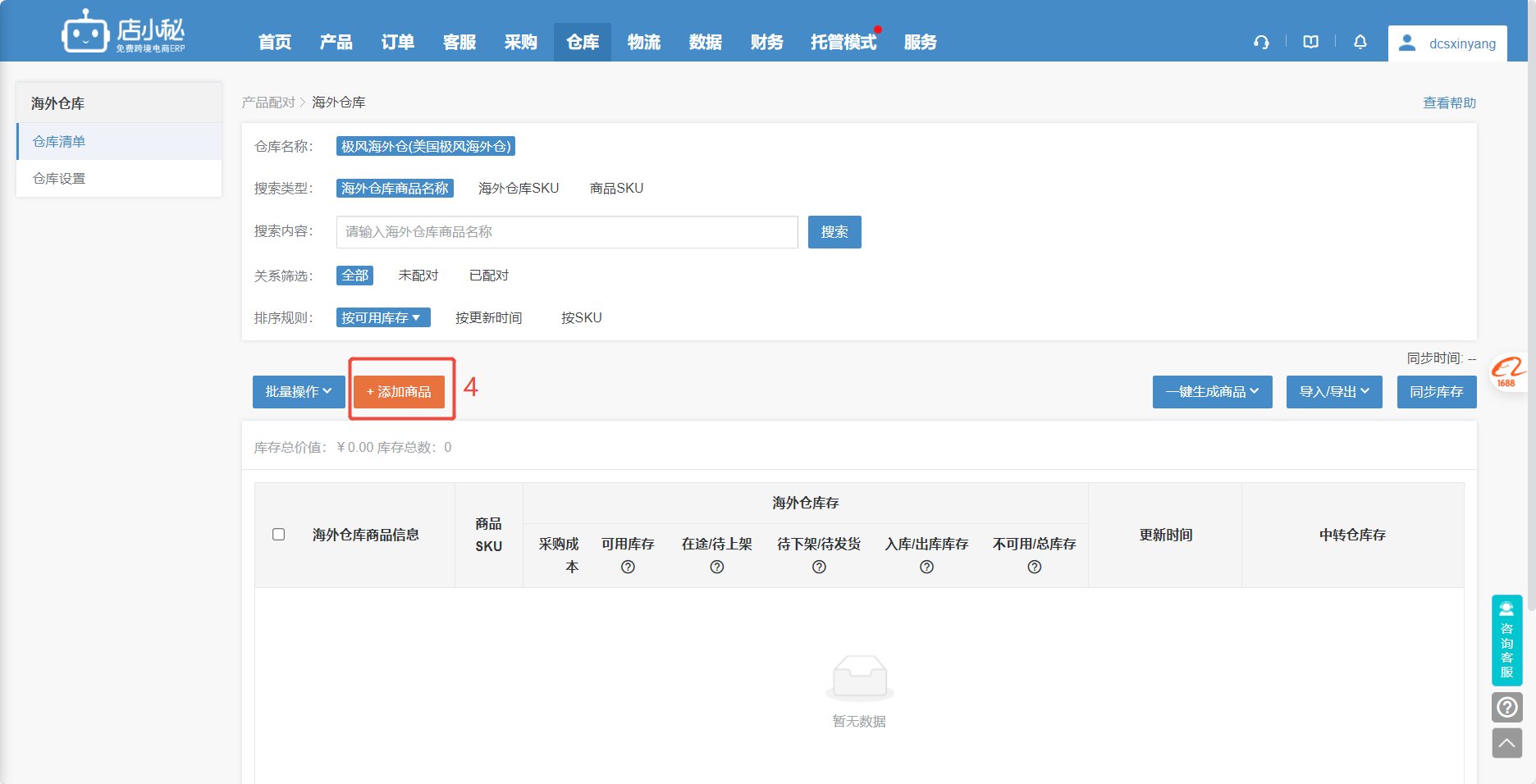Select 仓库设置 in the sidebar

(x=59, y=179)
